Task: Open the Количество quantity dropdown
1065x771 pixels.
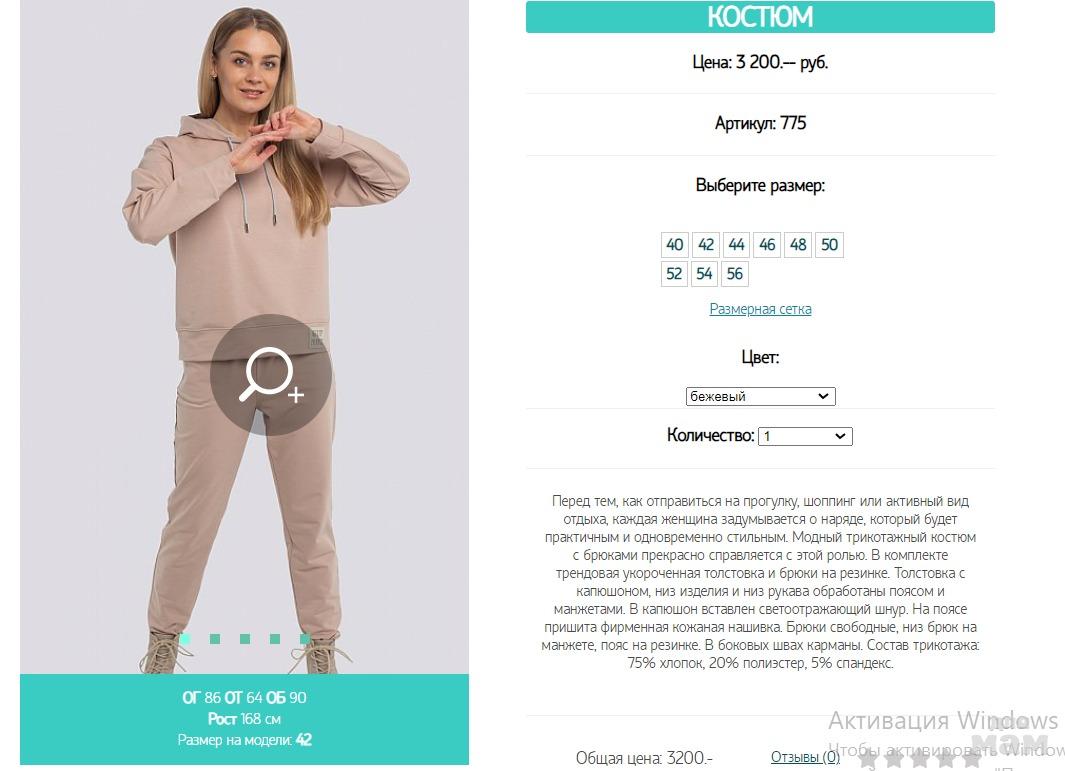Action: pyautogui.click(x=805, y=436)
